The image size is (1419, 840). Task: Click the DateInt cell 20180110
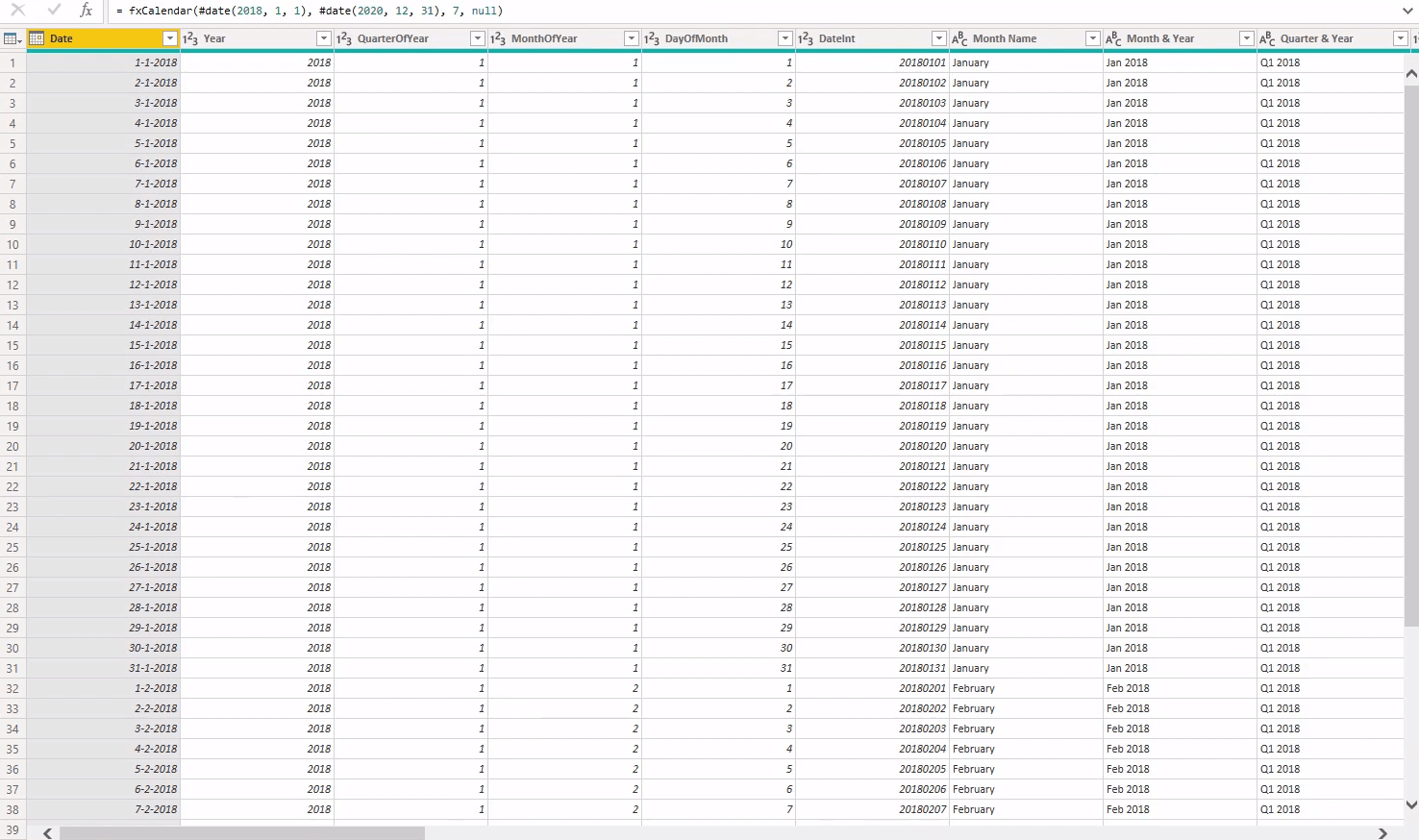873,244
